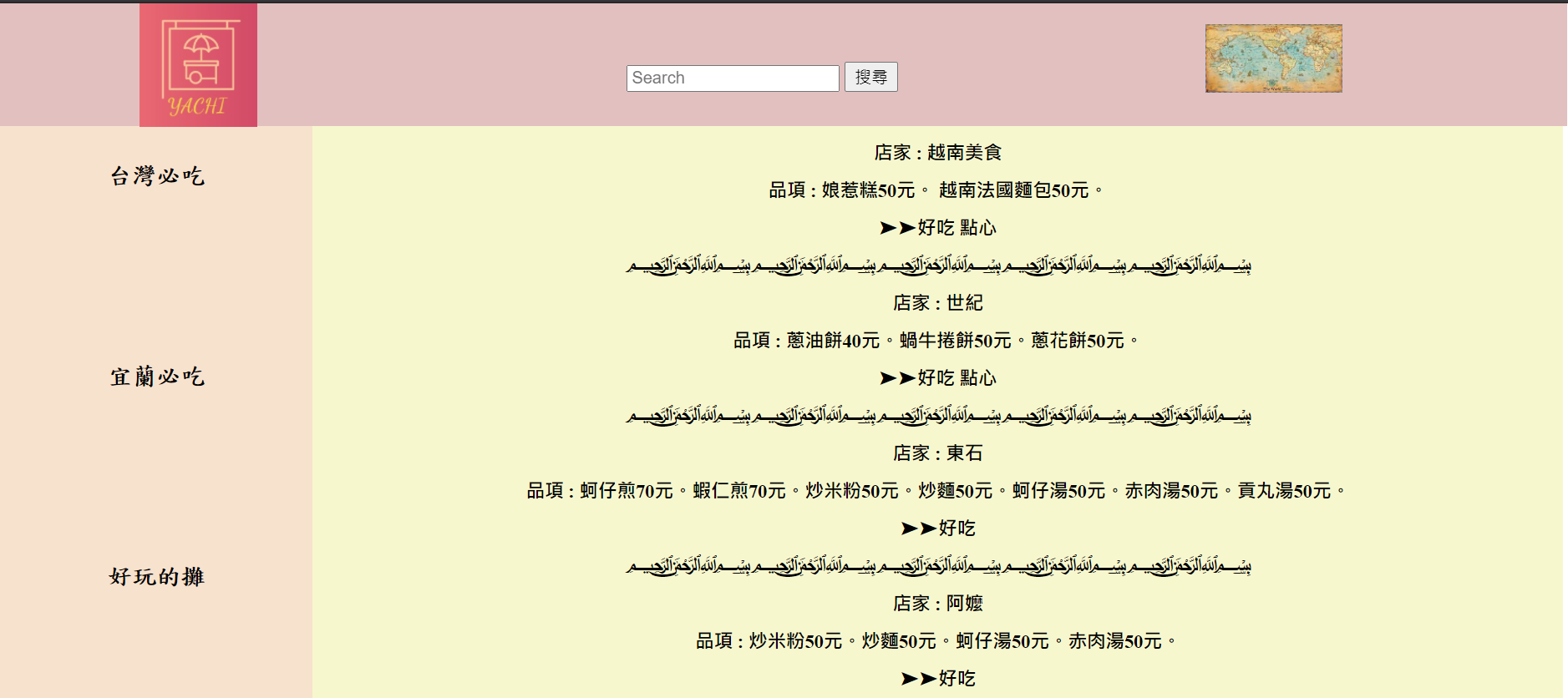1568x698 pixels.
Task: Open the world map thumbnail
Action: [x=1273, y=58]
